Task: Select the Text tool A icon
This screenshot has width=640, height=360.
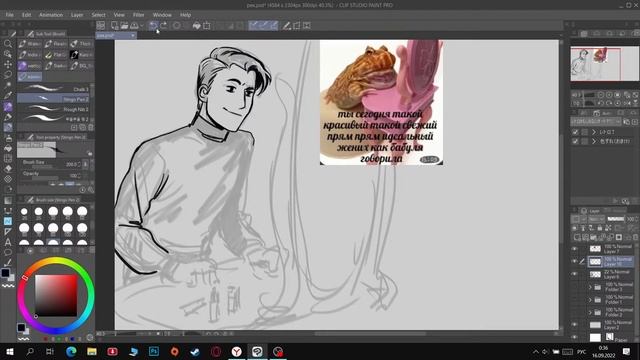Action: click(7, 242)
